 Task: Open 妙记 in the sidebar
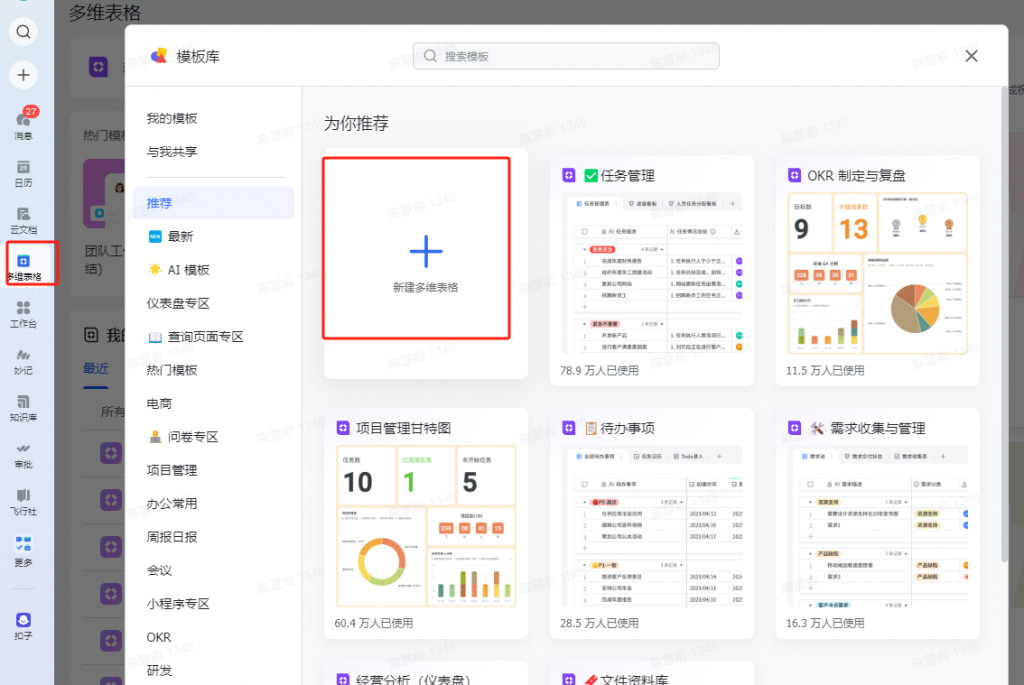pyautogui.click(x=24, y=361)
